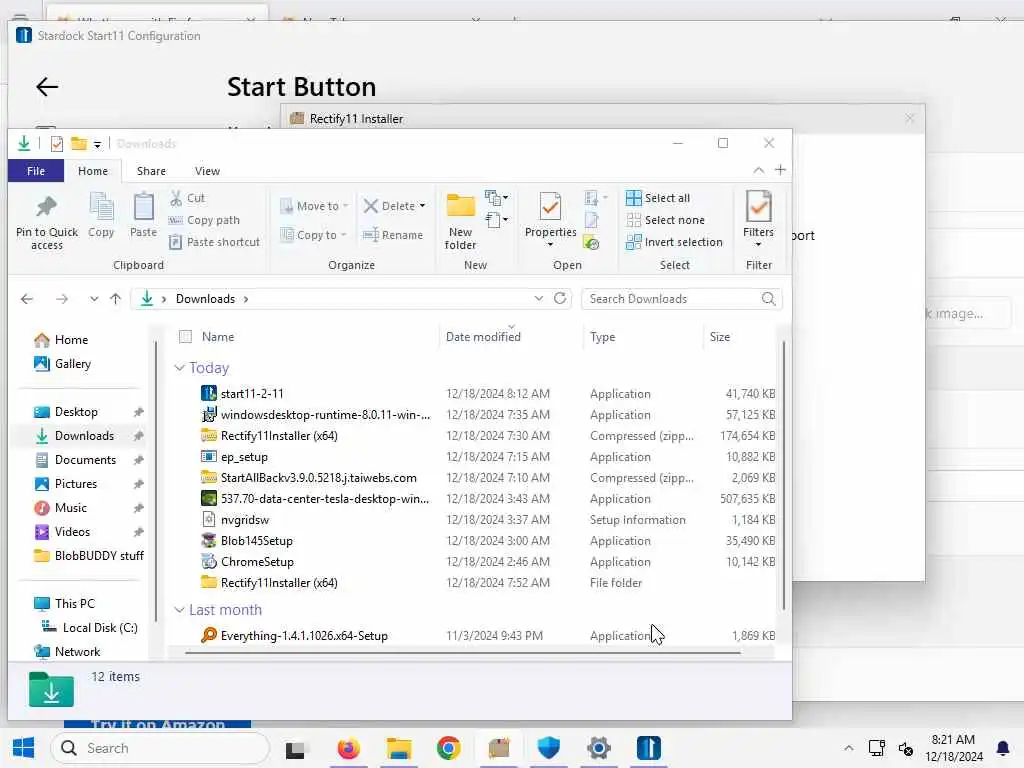Screen dimensions: 1024x768
Task: Click the Settings gear taskbar icon
Action: (x=599, y=748)
